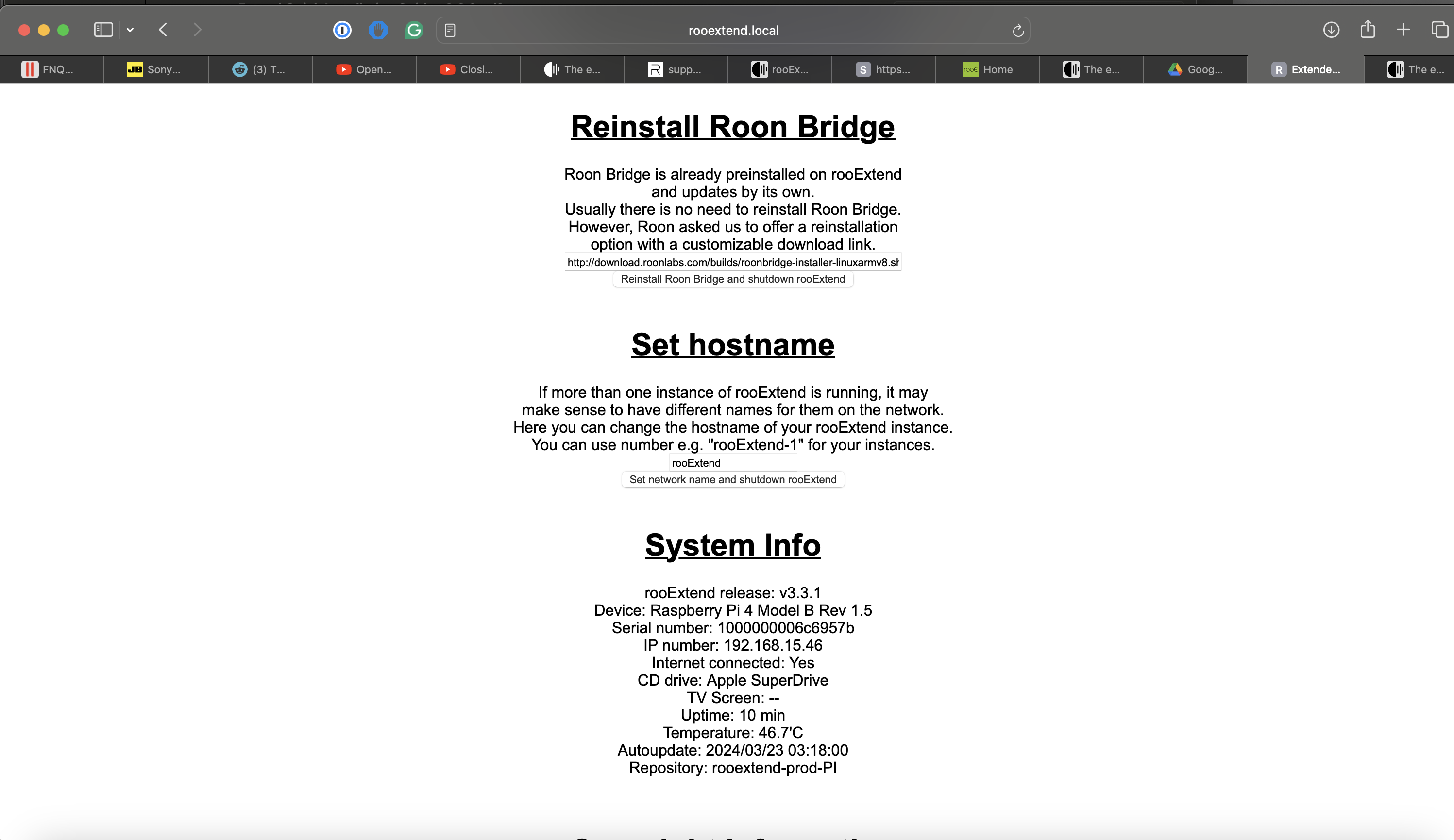This screenshot has width=1454, height=840.
Task: Click the Reader view icon in address bar
Action: pos(451,30)
